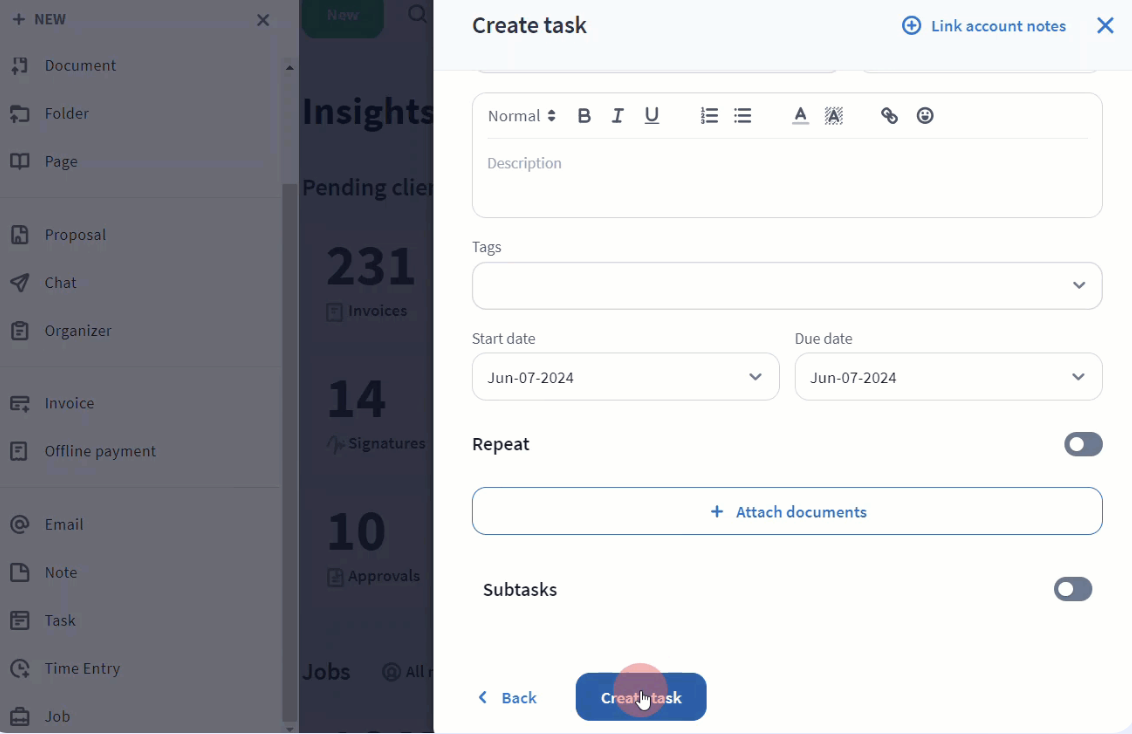Enable the Repeat toggle
This screenshot has height=734, width=1132.
[1083, 444]
